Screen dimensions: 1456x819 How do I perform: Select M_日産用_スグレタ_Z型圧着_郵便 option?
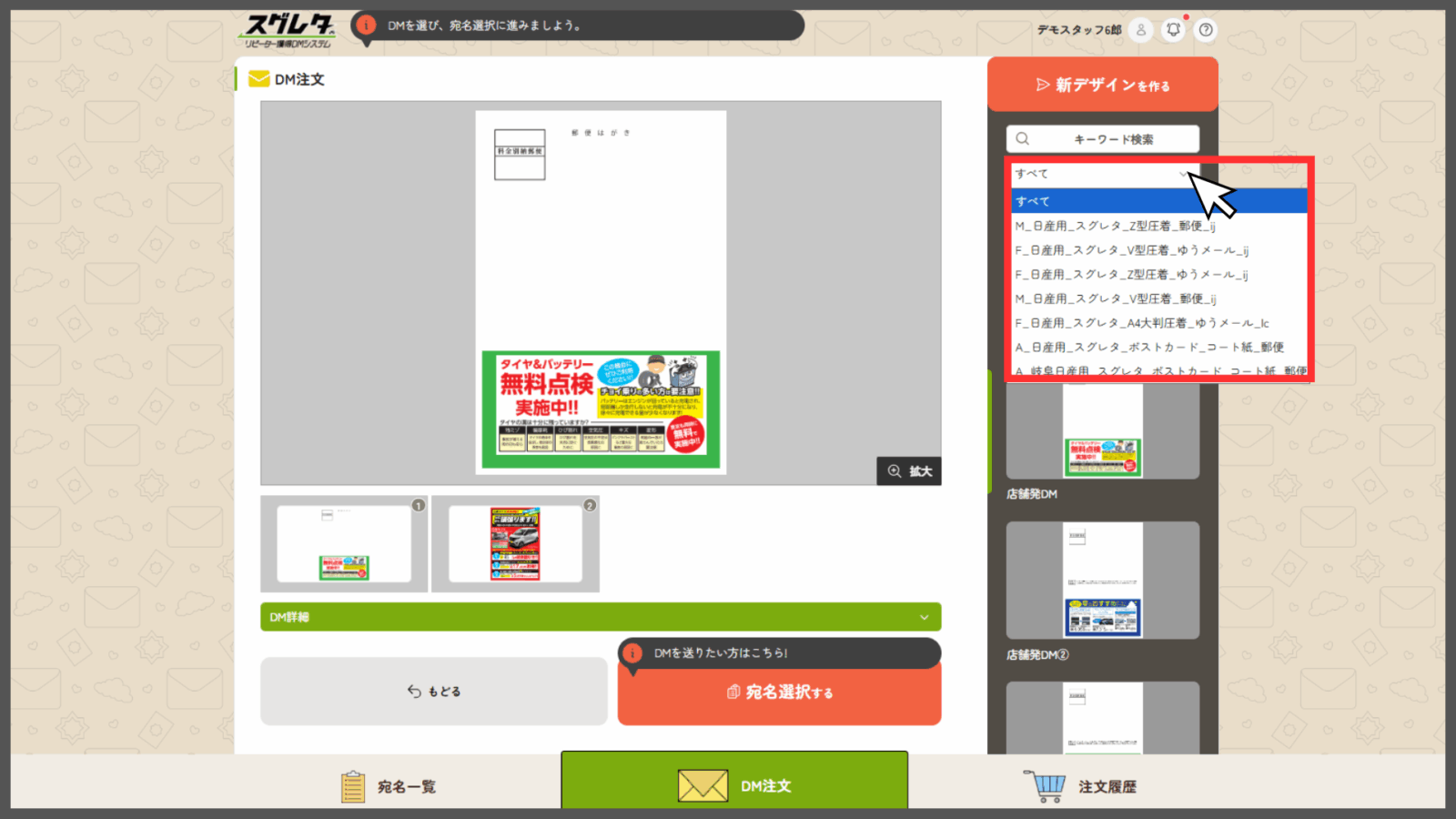pyautogui.click(x=1116, y=226)
